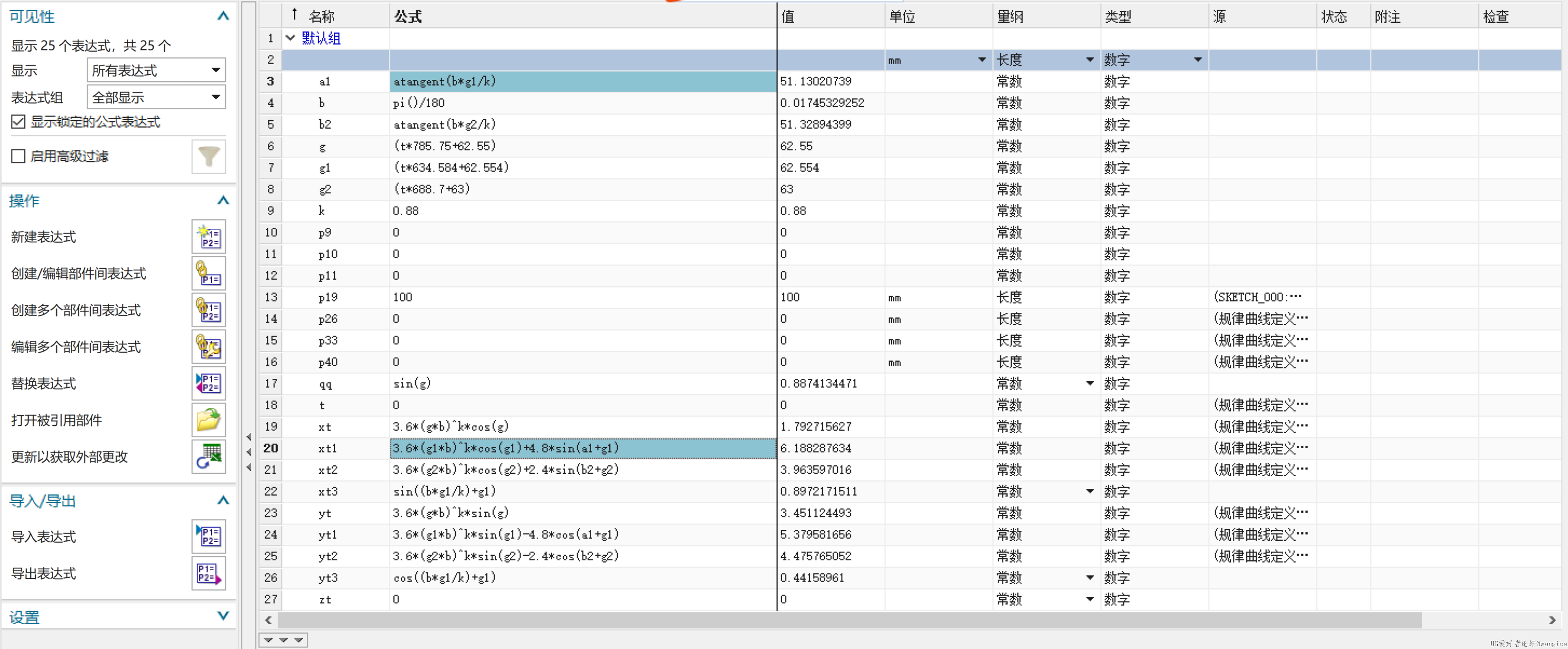Image resolution: width=1568 pixels, height=649 pixels.
Task: Open the 数字 type dropdown in row 2
Action: click(1197, 60)
